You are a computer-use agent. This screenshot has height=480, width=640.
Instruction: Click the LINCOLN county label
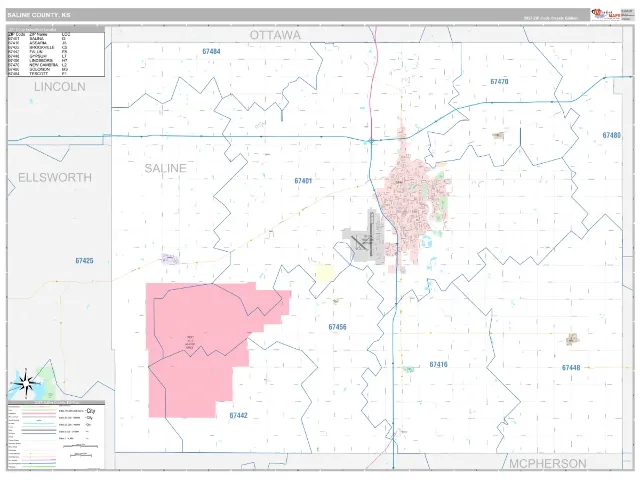coord(60,87)
